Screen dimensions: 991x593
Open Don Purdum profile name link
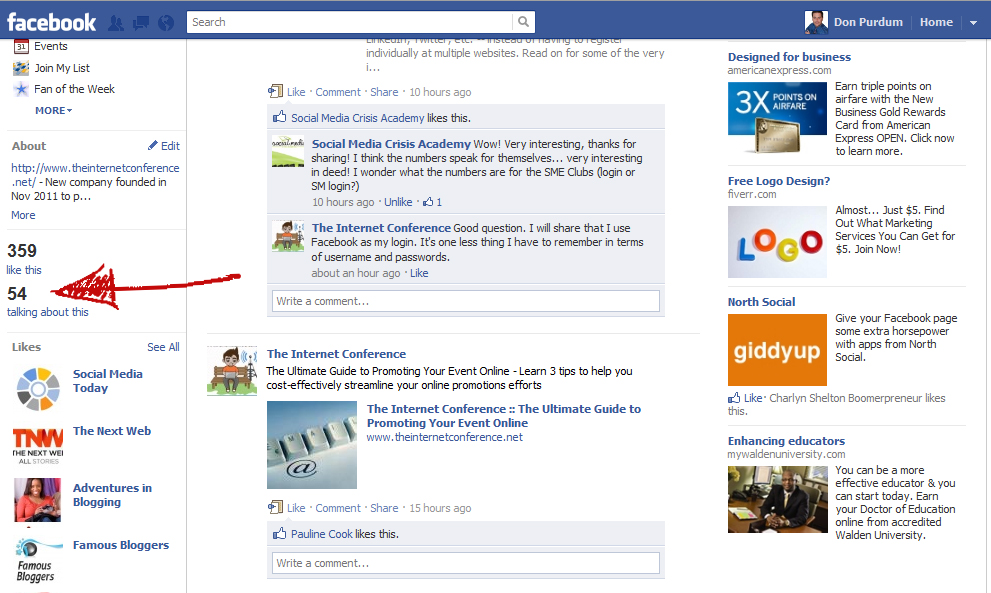tap(868, 22)
